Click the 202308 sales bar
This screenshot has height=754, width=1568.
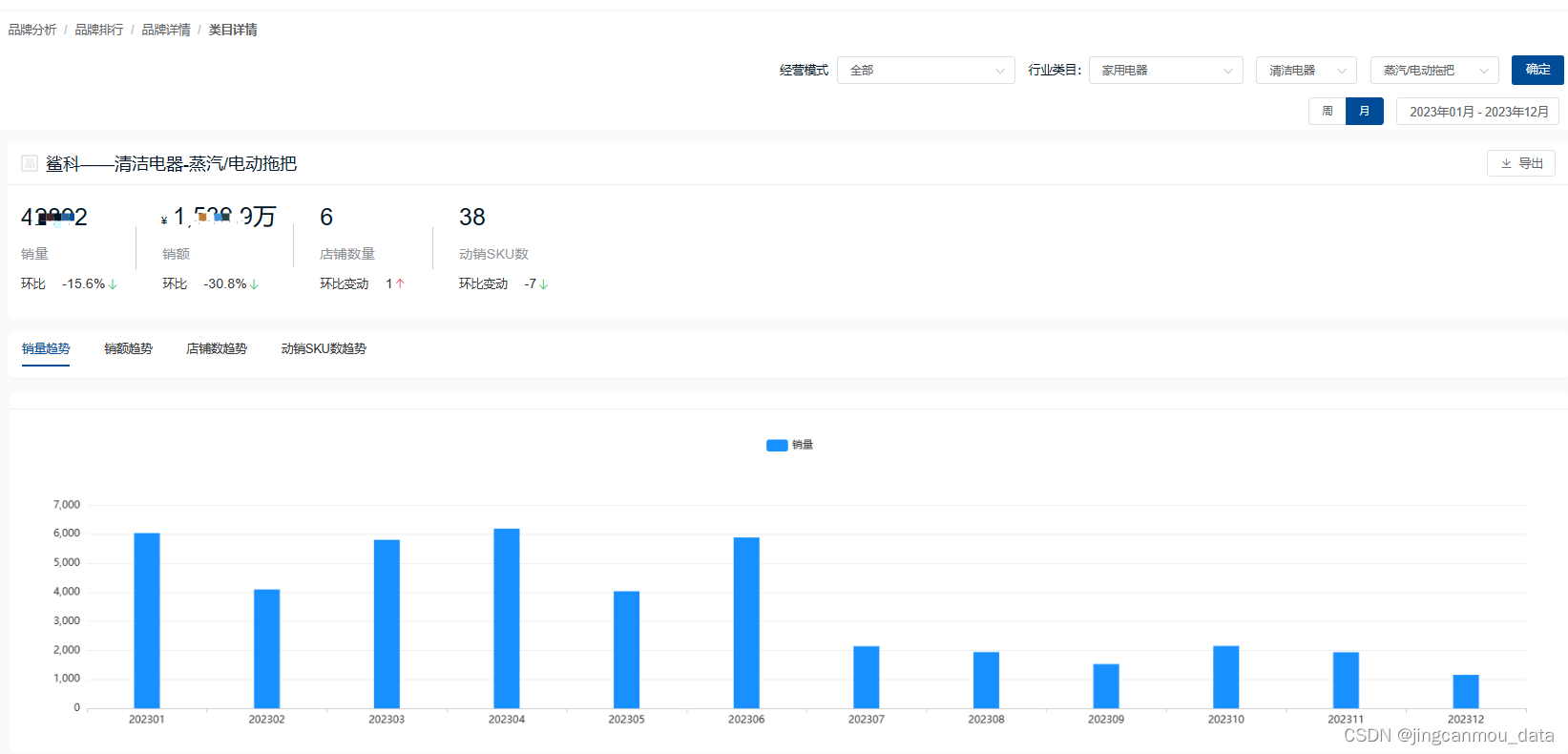tap(986, 681)
